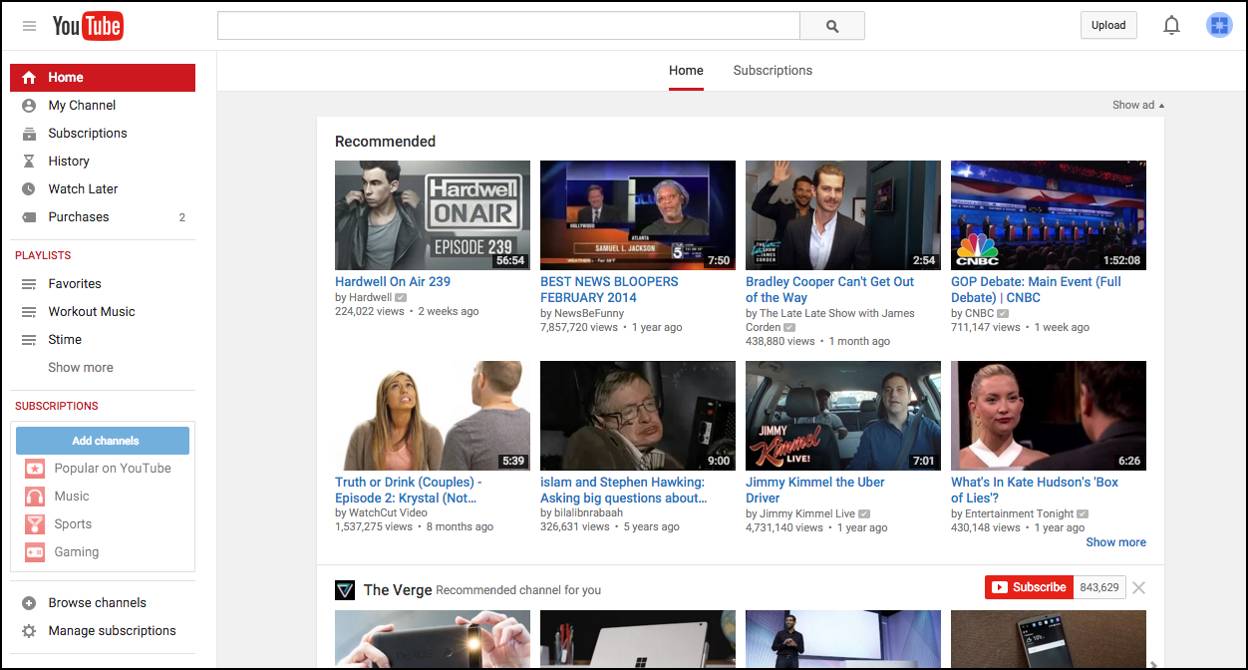Dismiss The Verge channel recommendation
This screenshot has width=1248, height=670.
coord(1138,588)
